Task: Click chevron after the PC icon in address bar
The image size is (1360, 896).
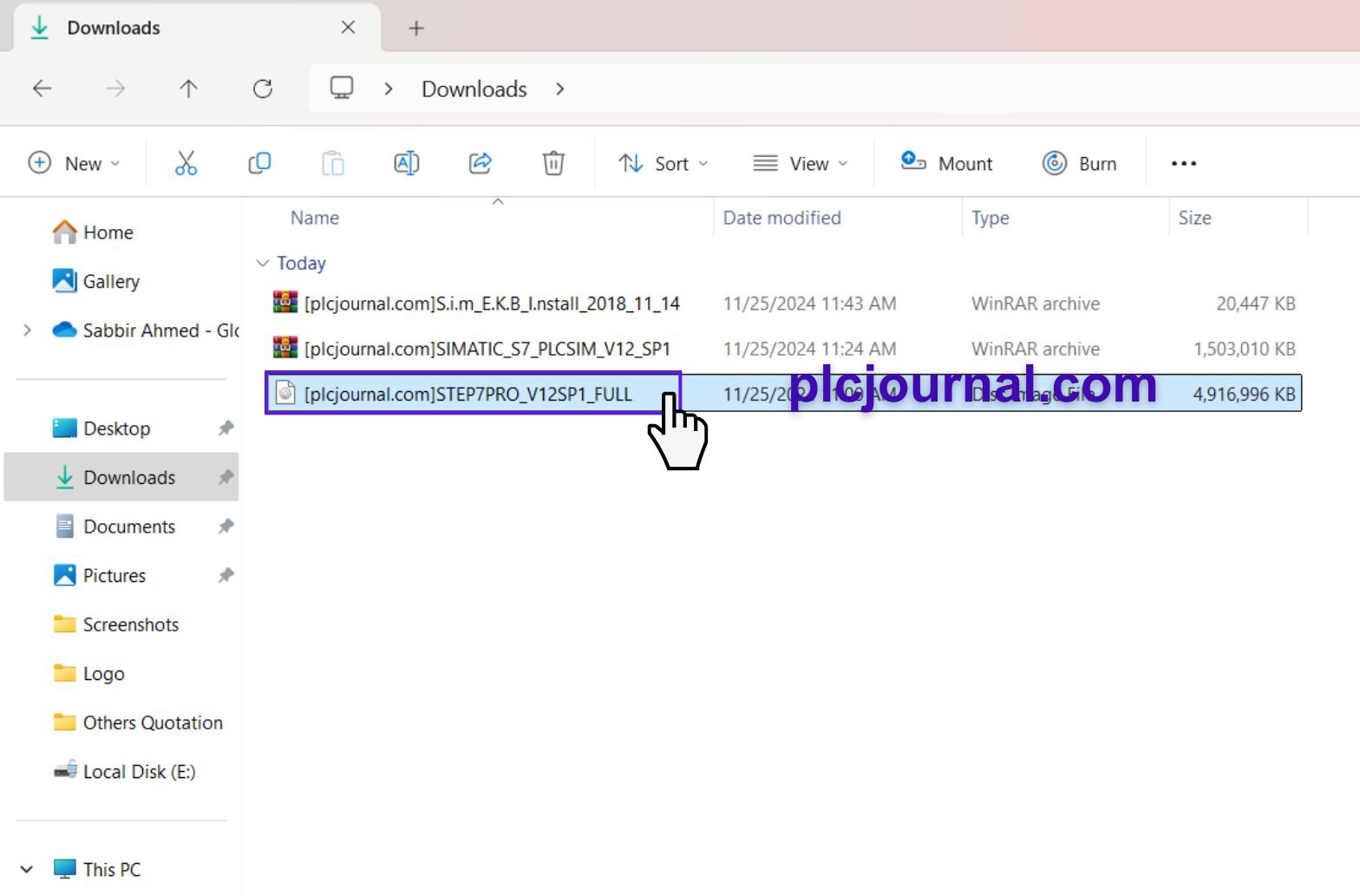Action: click(x=389, y=88)
